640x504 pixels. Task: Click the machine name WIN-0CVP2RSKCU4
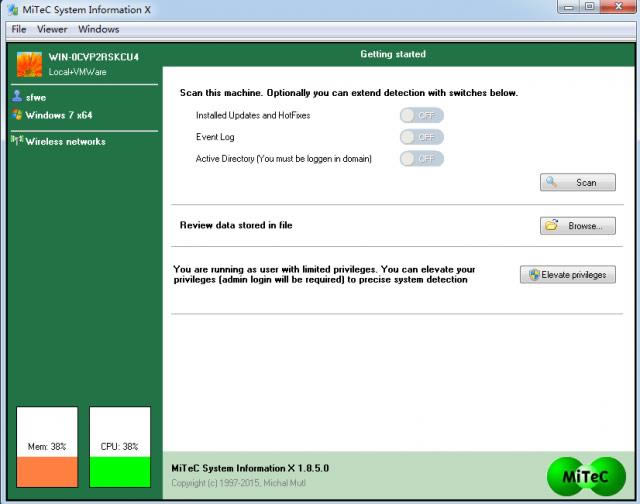click(94, 57)
